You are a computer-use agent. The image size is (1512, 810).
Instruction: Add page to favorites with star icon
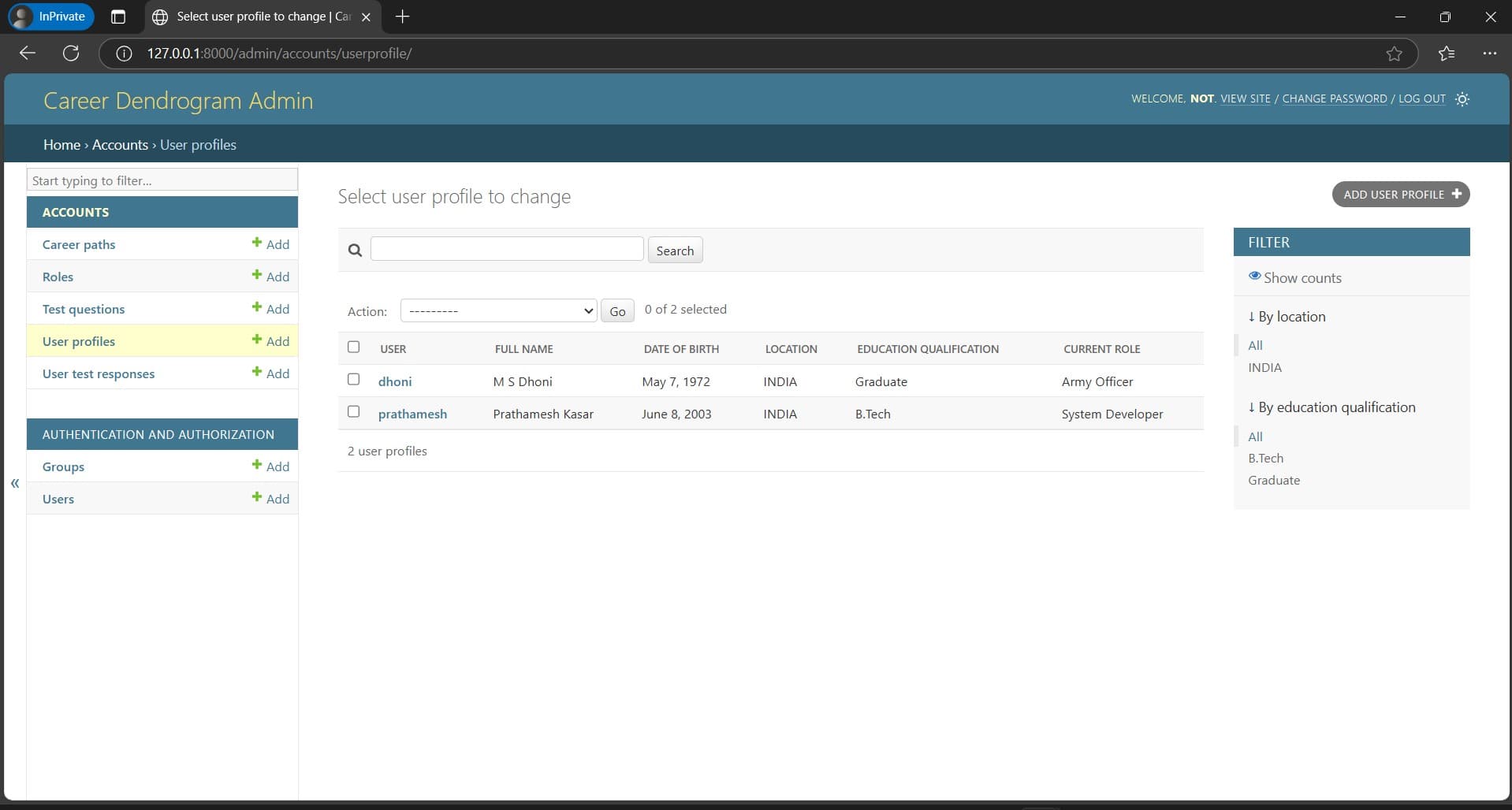[x=1394, y=54]
